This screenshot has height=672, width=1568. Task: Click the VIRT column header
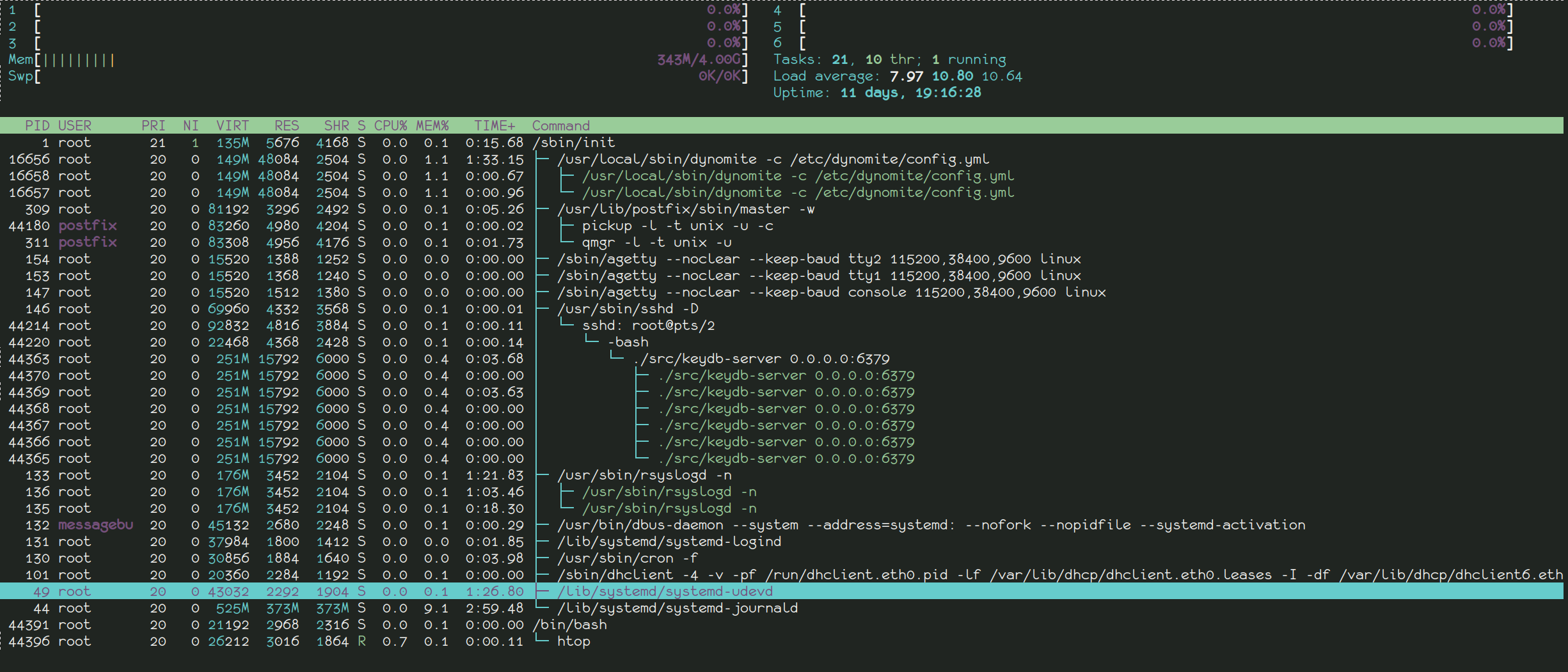point(232,125)
